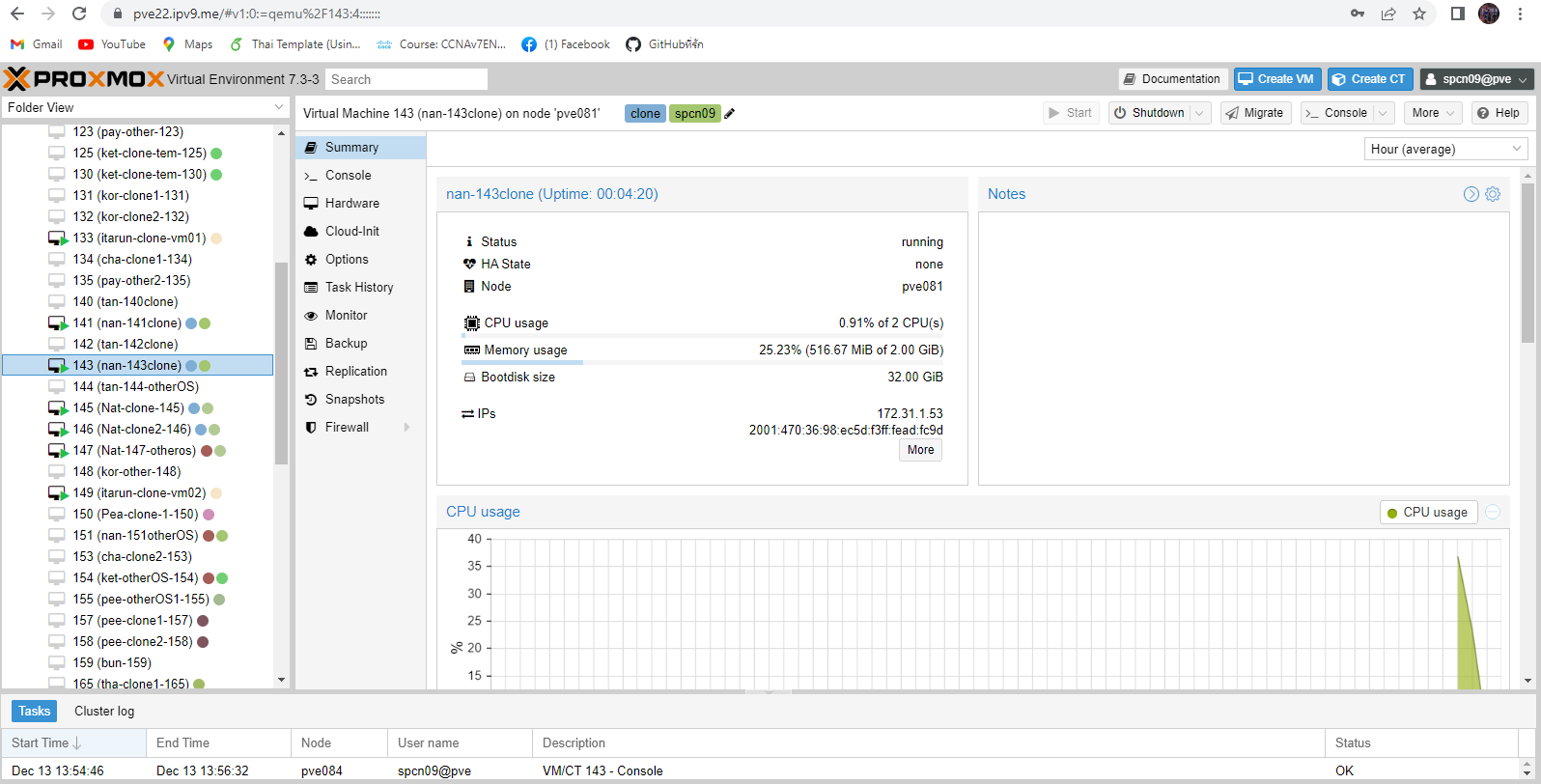This screenshot has height=784, width=1541.
Task: Open the GitHub bookmark
Action: [x=664, y=44]
